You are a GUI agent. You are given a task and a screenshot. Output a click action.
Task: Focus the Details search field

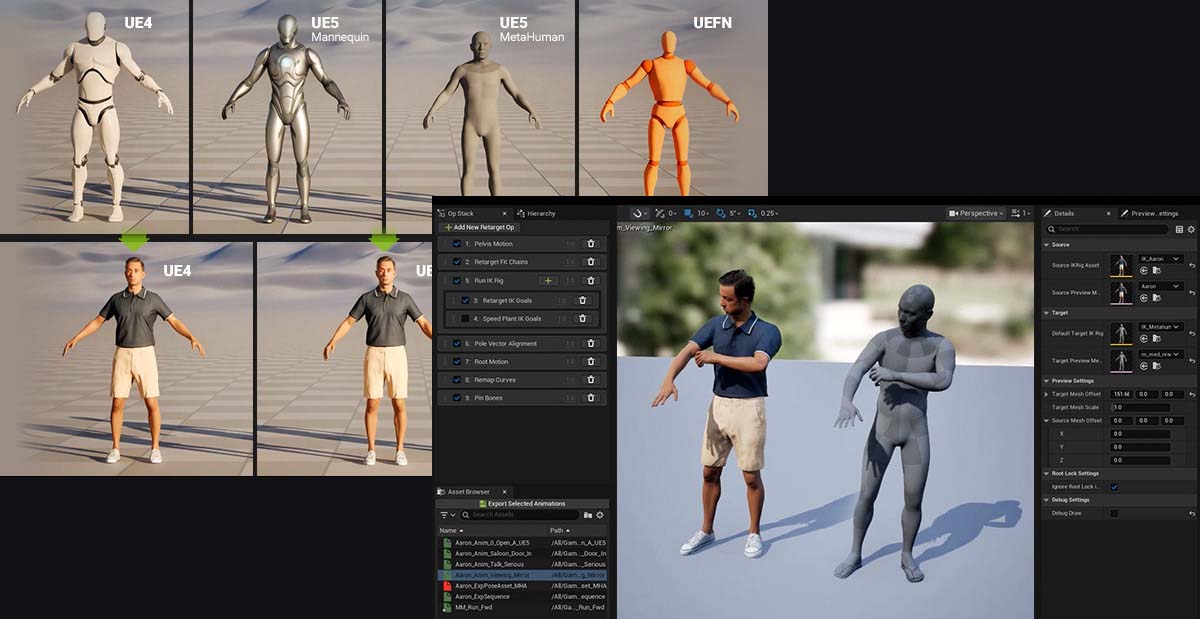(x=1108, y=229)
